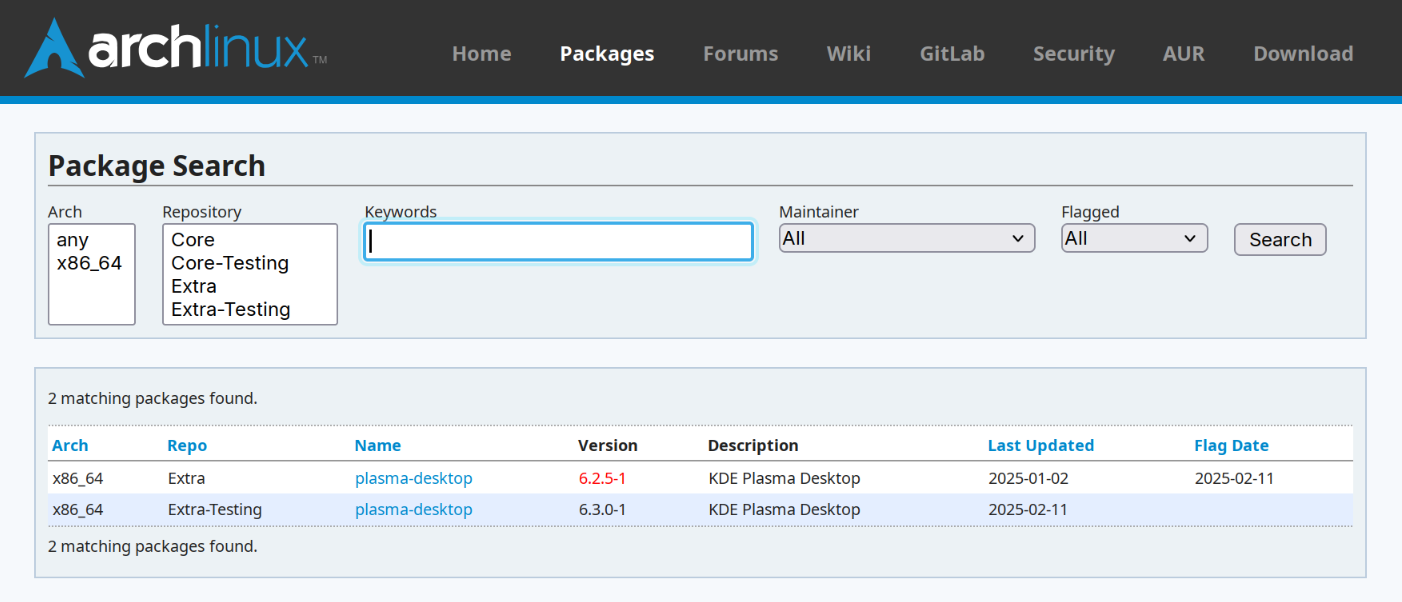1402x602 pixels.
Task: Click the Description column header
Action: point(753,446)
